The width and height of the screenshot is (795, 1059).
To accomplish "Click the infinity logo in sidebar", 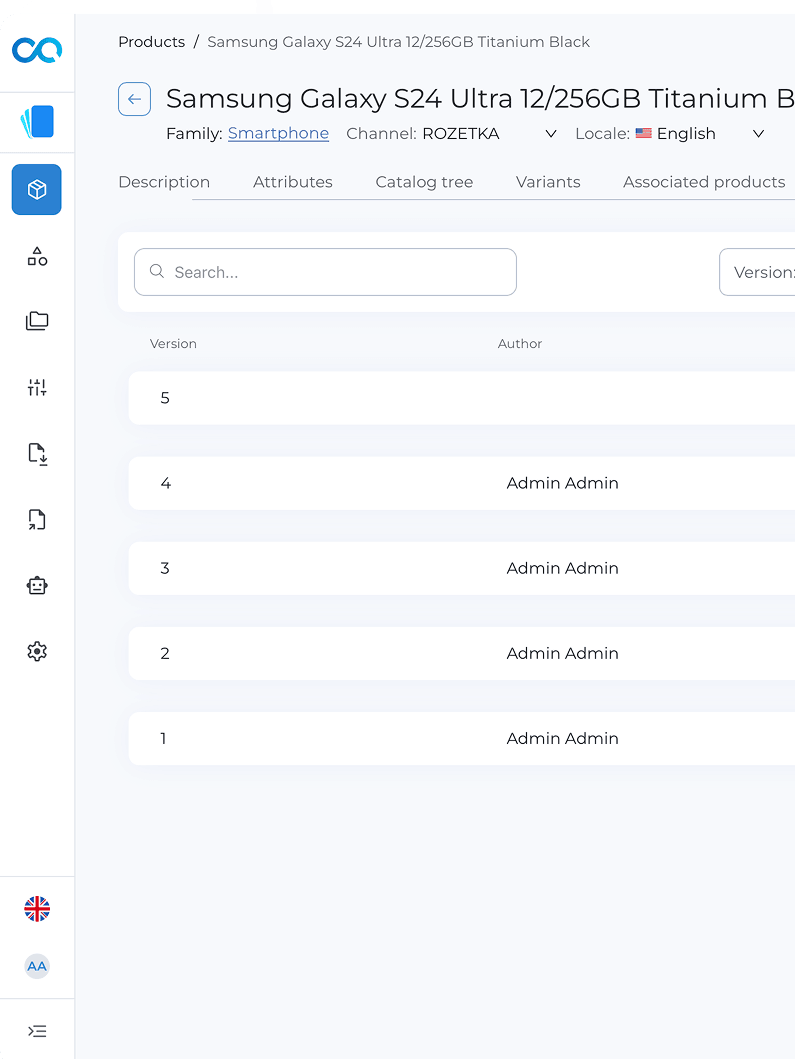I will coord(37,51).
